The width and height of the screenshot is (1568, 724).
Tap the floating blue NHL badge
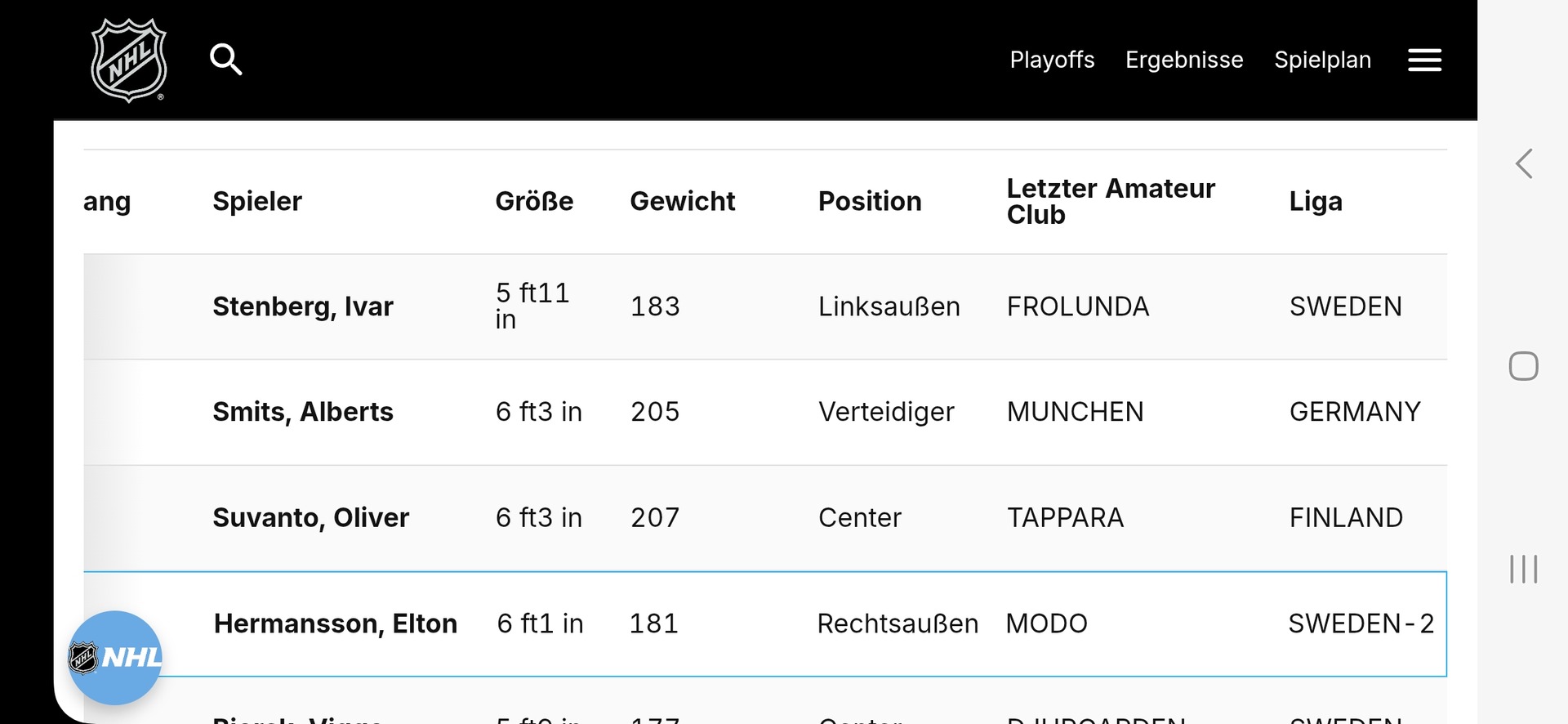114,658
